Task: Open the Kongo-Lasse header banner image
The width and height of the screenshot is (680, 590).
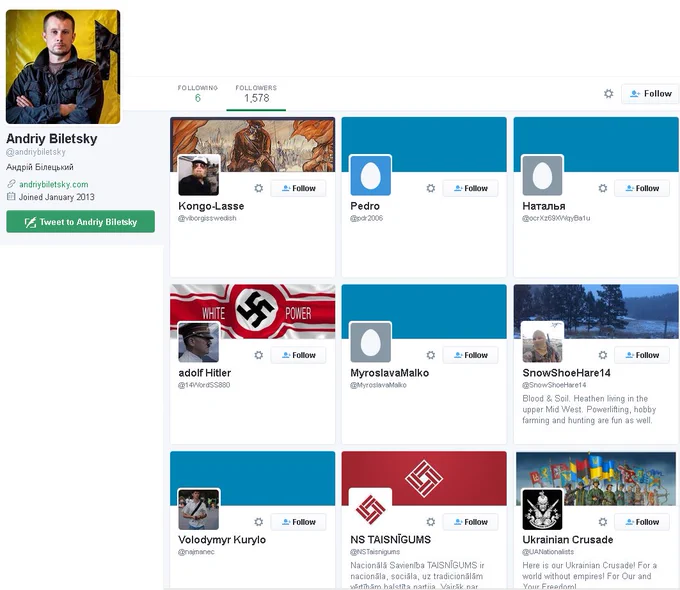Action: (252, 144)
